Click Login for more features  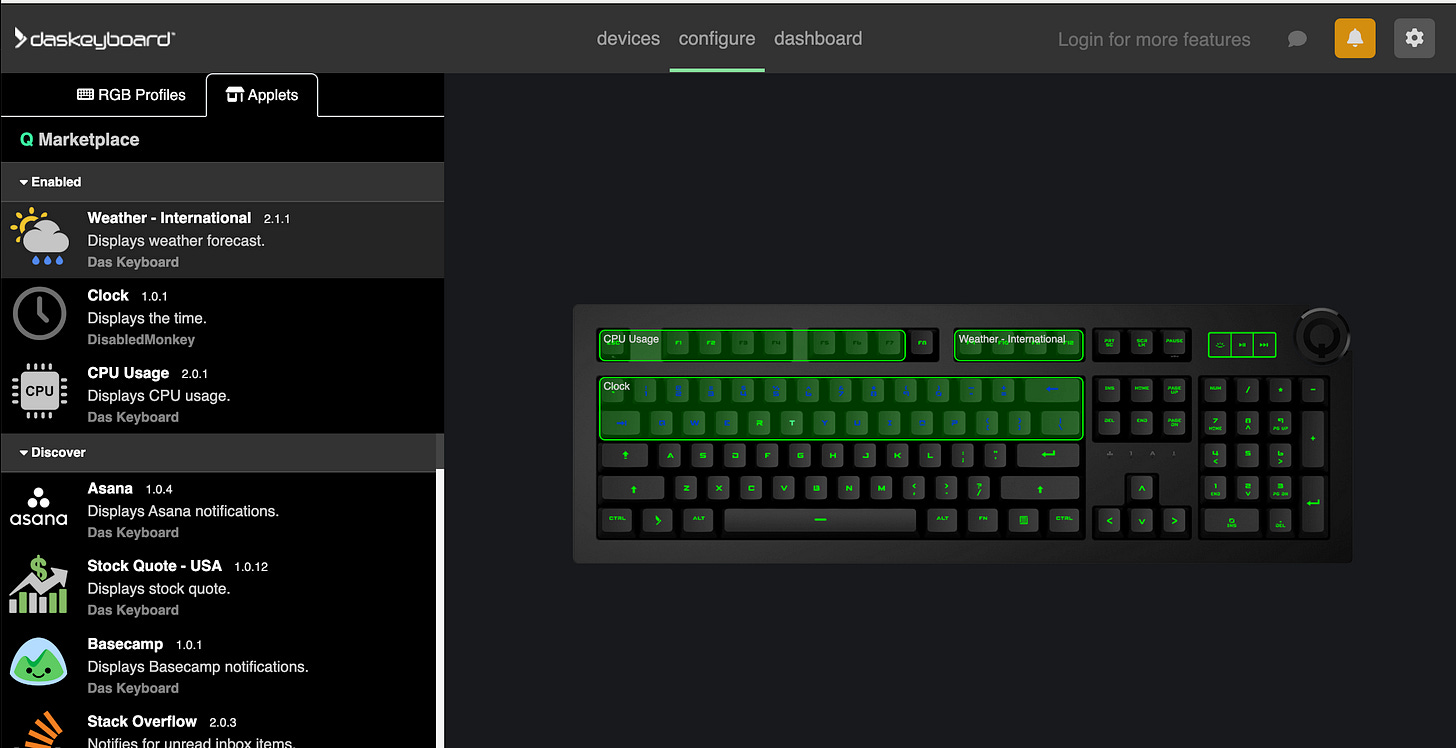pyautogui.click(x=1154, y=40)
